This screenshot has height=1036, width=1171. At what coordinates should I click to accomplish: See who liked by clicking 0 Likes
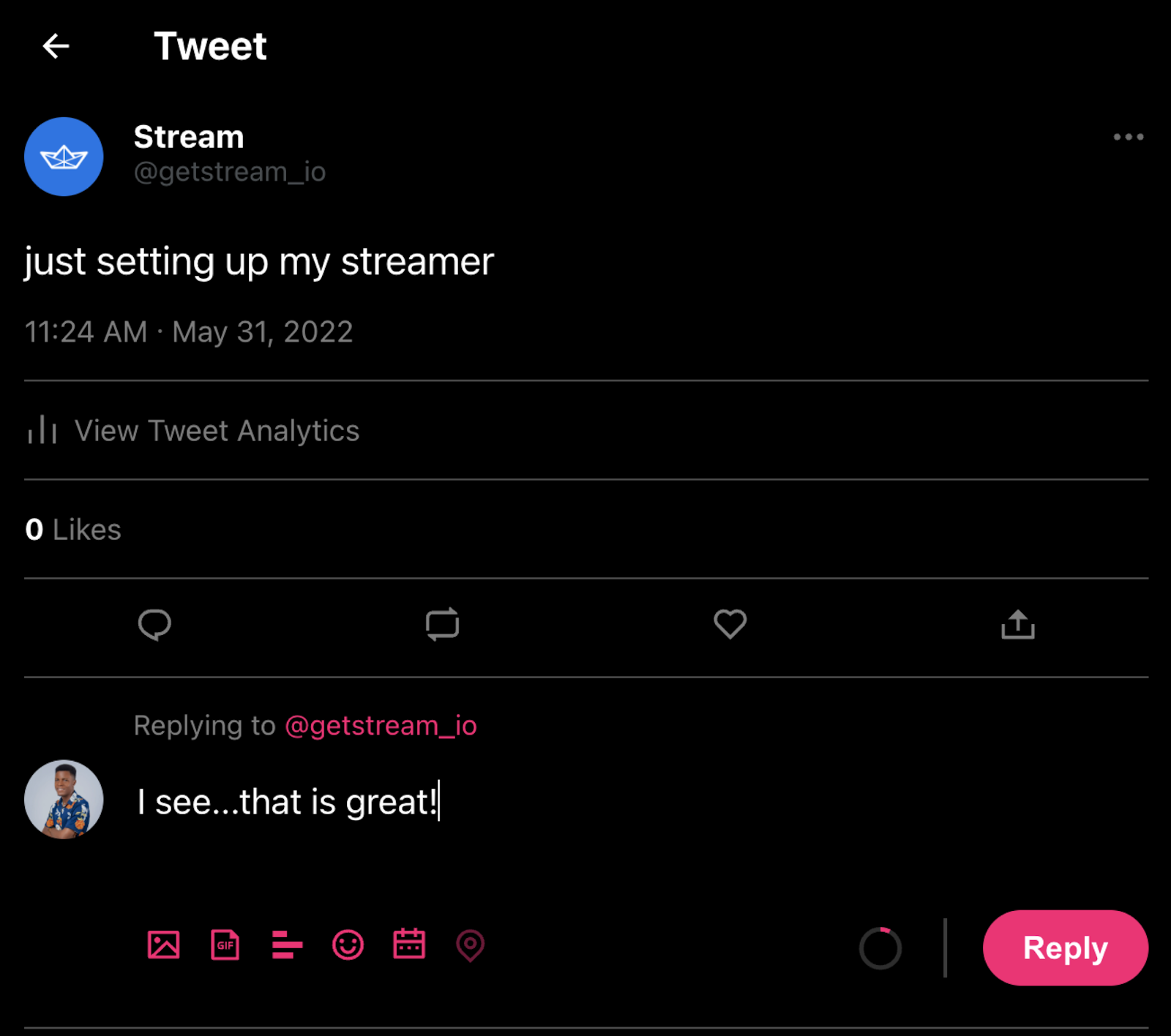click(72, 530)
